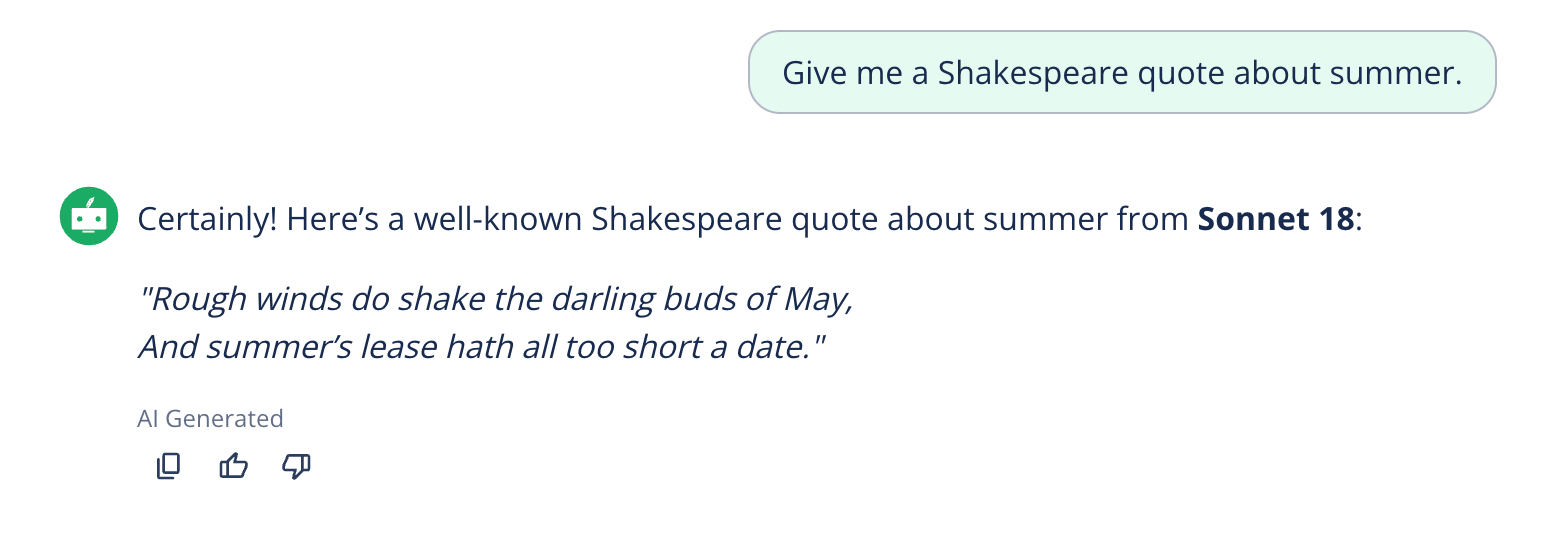This screenshot has height=544, width=1548.
Task: Click the quote line starting "Rough winds"
Action: [x=496, y=299]
